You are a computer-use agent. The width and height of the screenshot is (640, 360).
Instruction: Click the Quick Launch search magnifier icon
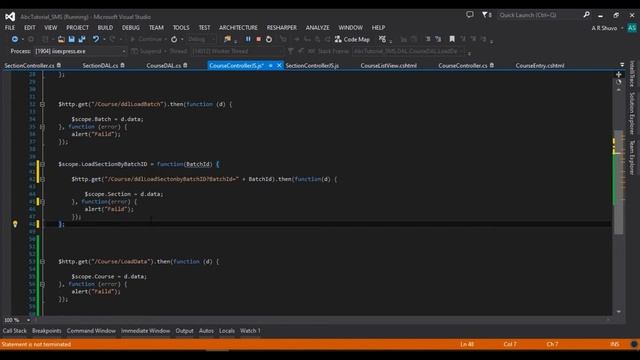(587, 15)
